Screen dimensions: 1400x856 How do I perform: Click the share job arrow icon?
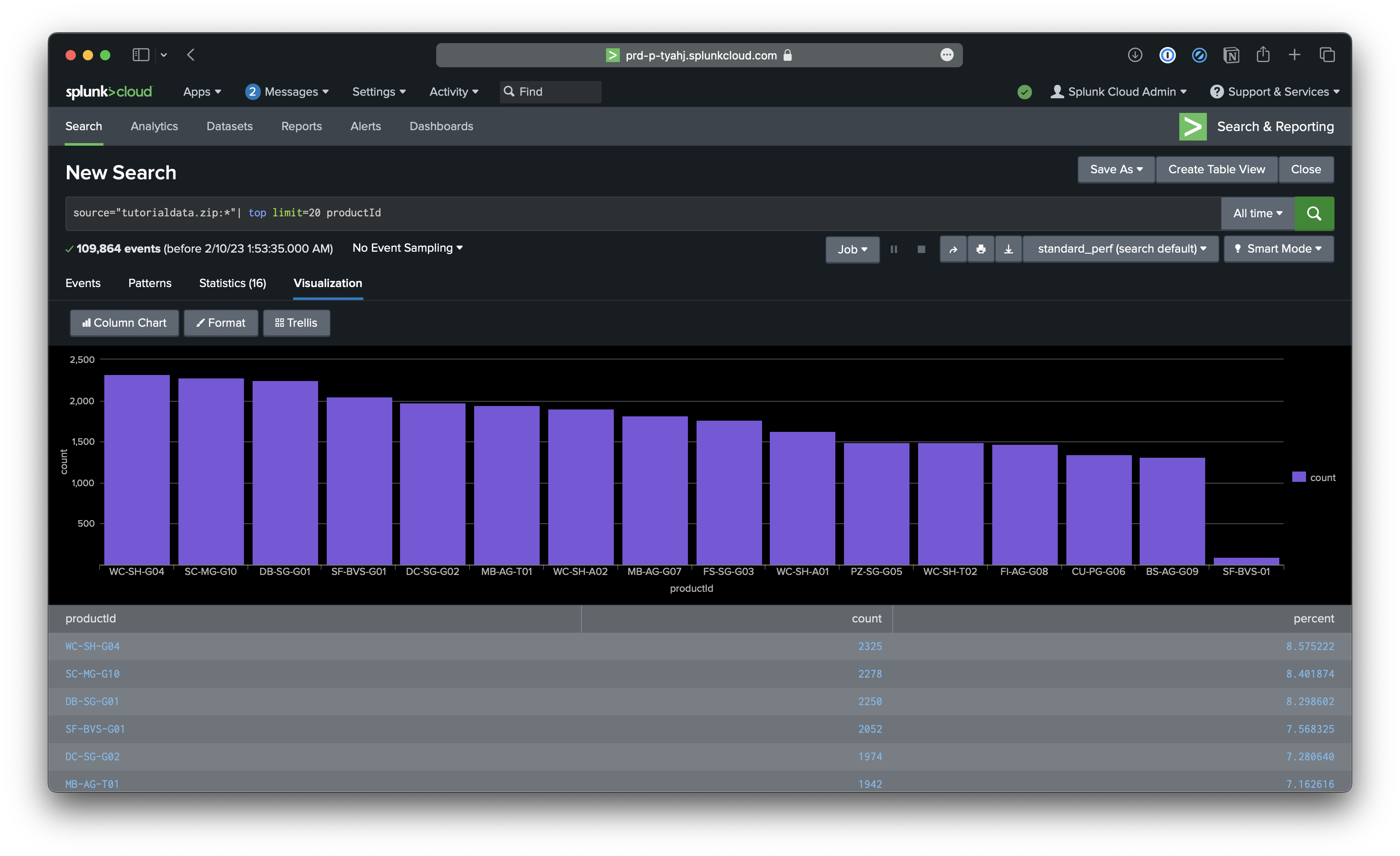pos(953,250)
